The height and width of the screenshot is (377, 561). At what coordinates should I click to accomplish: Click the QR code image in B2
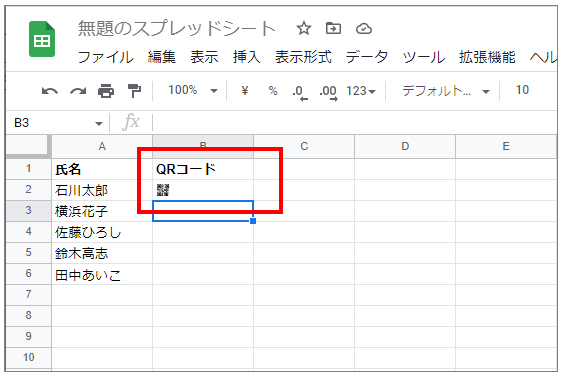coord(163,190)
